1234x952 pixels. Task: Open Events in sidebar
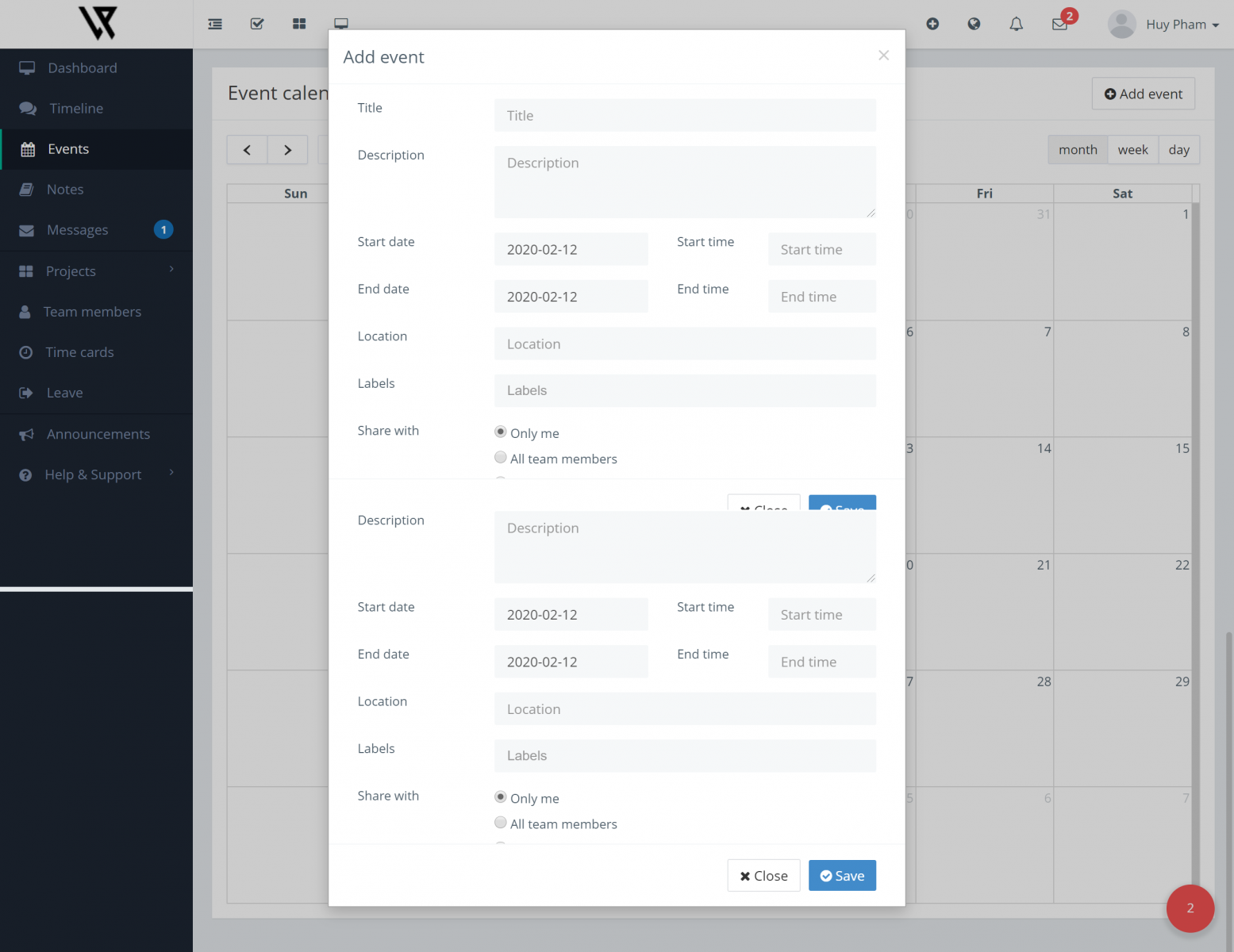click(96, 149)
